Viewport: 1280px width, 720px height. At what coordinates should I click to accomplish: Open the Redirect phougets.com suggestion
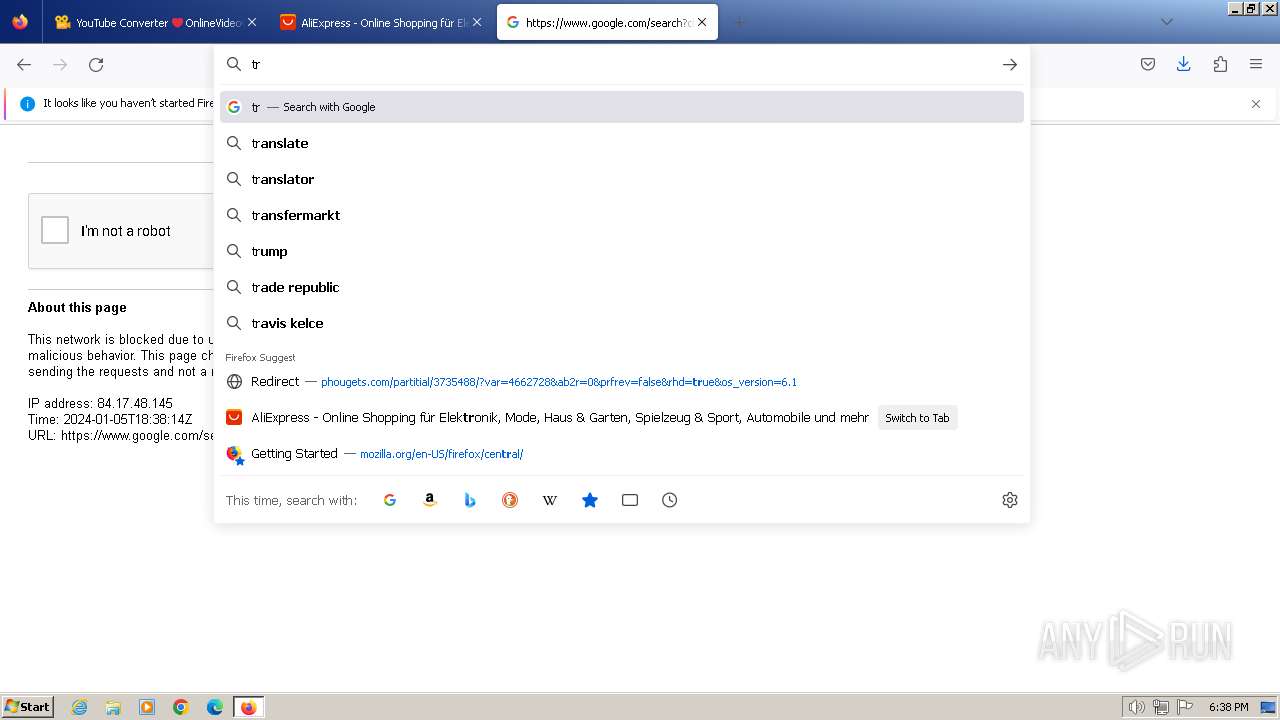click(622, 381)
